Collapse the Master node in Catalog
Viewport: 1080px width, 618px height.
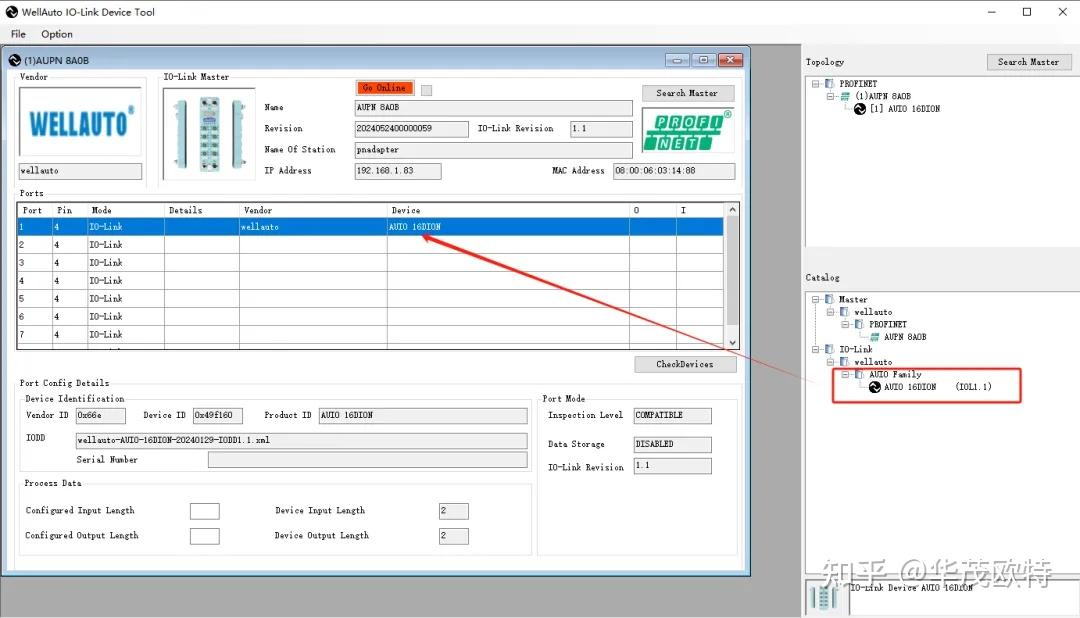pos(816,300)
